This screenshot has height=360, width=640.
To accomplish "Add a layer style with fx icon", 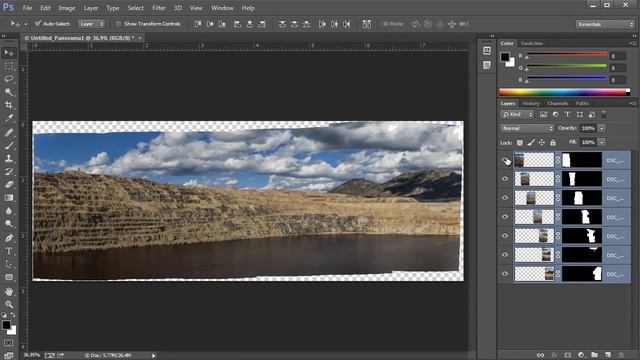I will click(554, 355).
